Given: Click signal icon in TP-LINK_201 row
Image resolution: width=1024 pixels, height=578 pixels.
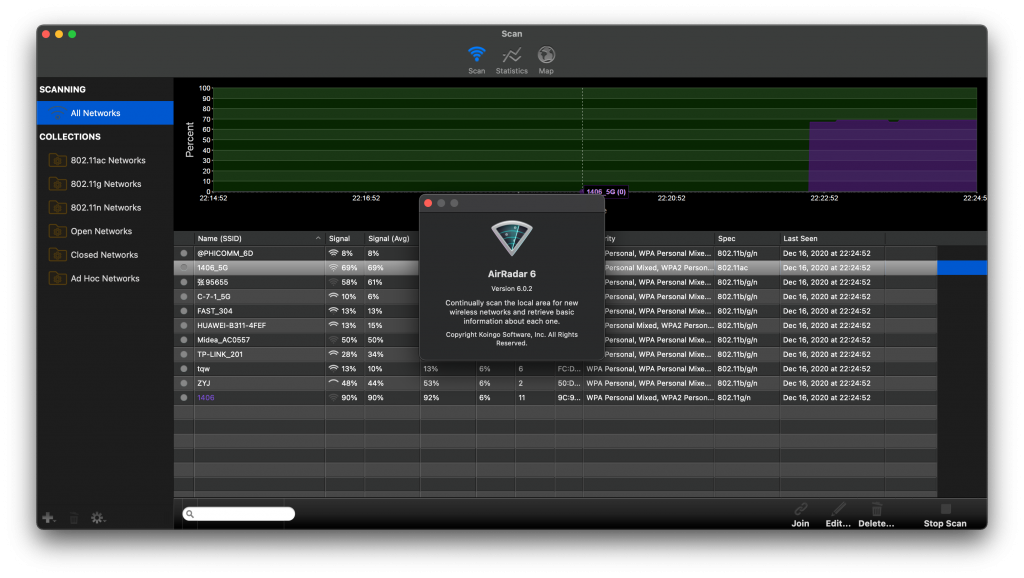Looking at the screenshot, I should point(334,354).
